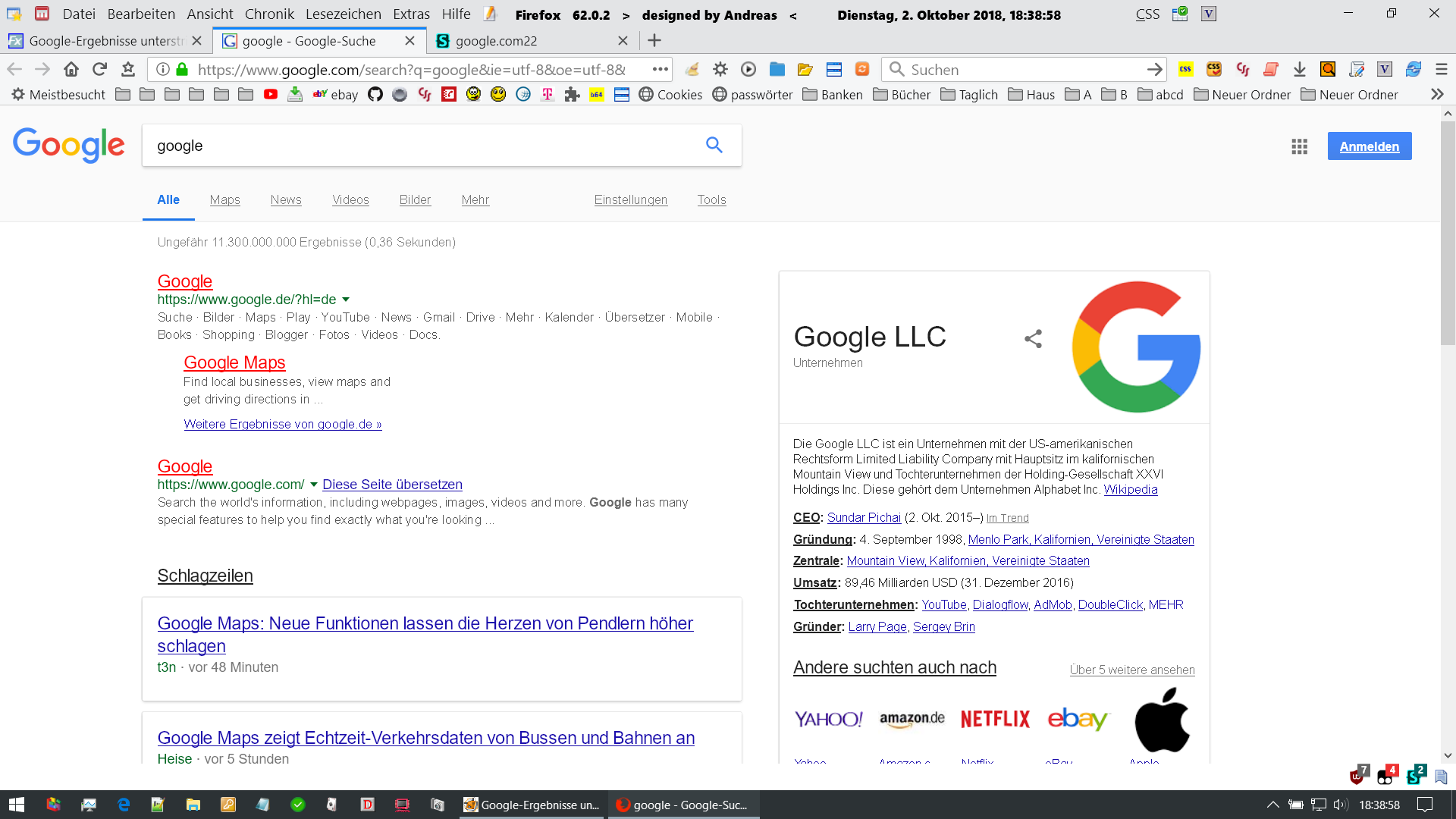1456x819 pixels.
Task: Click the Anmelden button
Action: (x=1369, y=146)
